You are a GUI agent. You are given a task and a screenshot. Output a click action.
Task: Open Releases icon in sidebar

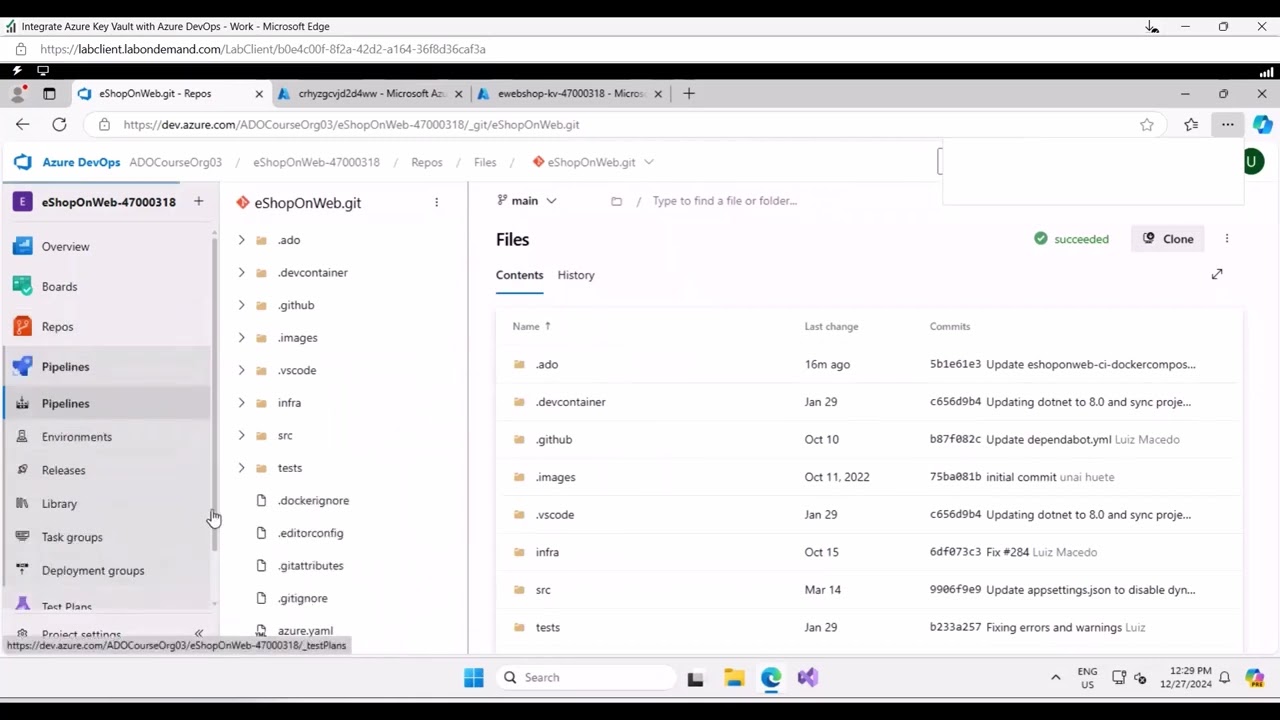[x=22, y=470]
